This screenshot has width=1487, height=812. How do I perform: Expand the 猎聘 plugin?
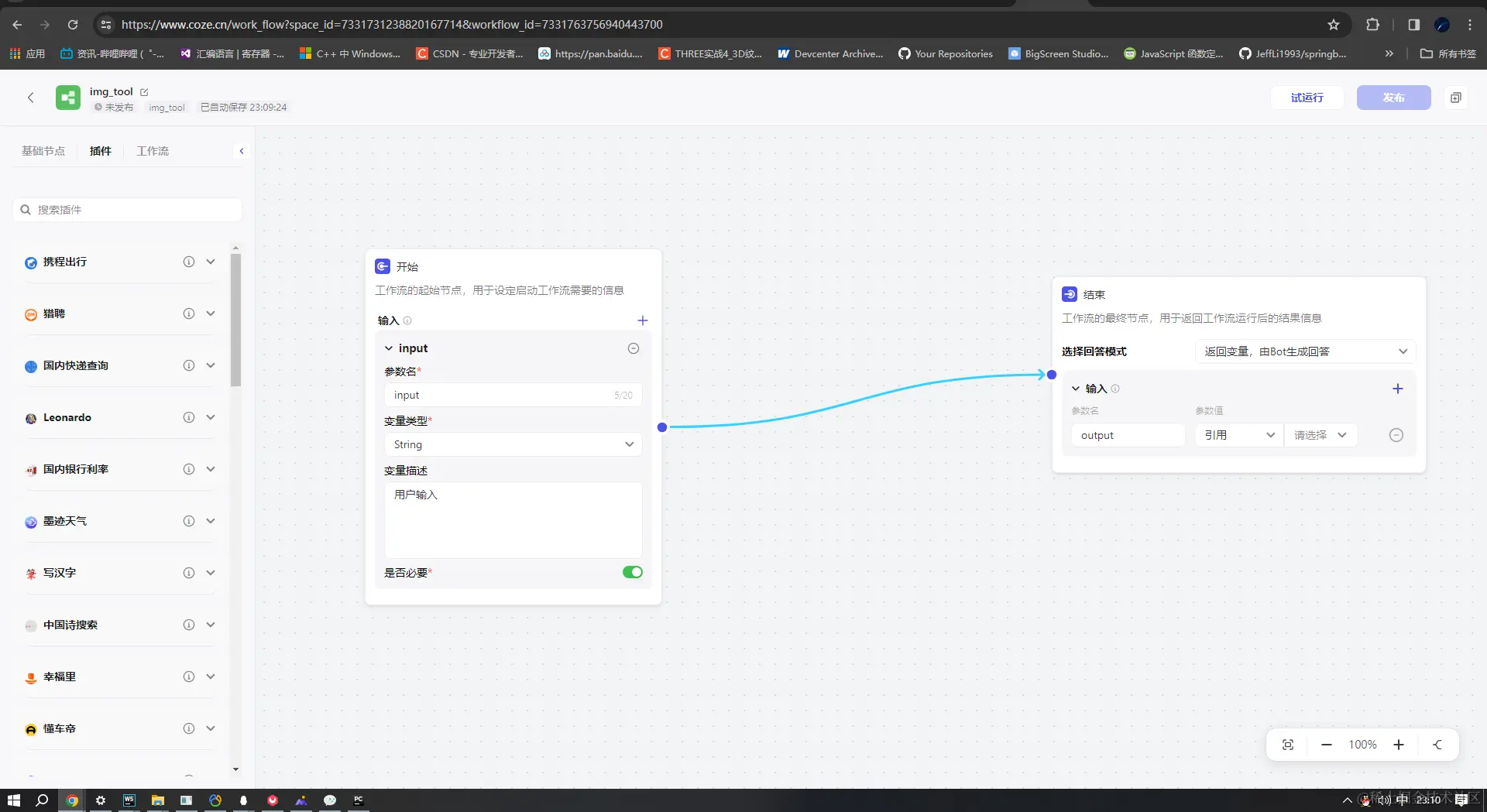click(211, 313)
